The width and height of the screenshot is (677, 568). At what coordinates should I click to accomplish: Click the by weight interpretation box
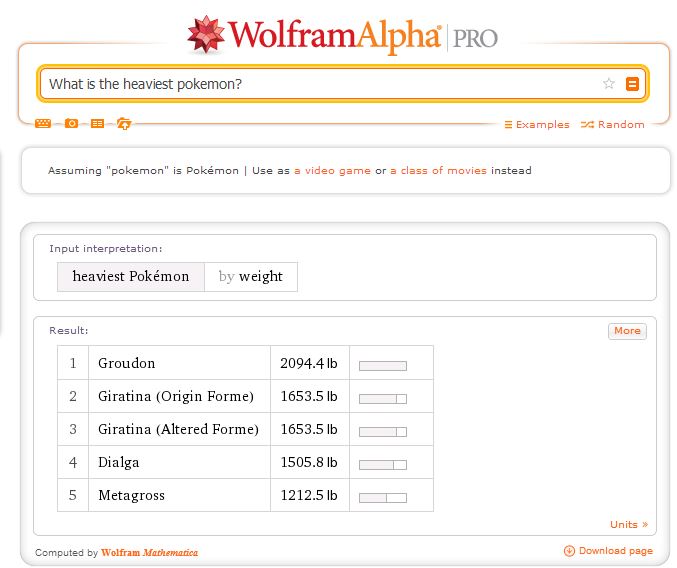[x=251, y=277]
